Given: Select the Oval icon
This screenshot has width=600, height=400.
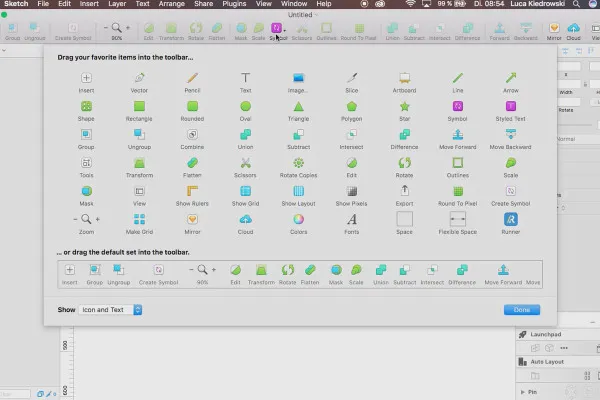Looking at the screenshot, I should pos(245,106).
